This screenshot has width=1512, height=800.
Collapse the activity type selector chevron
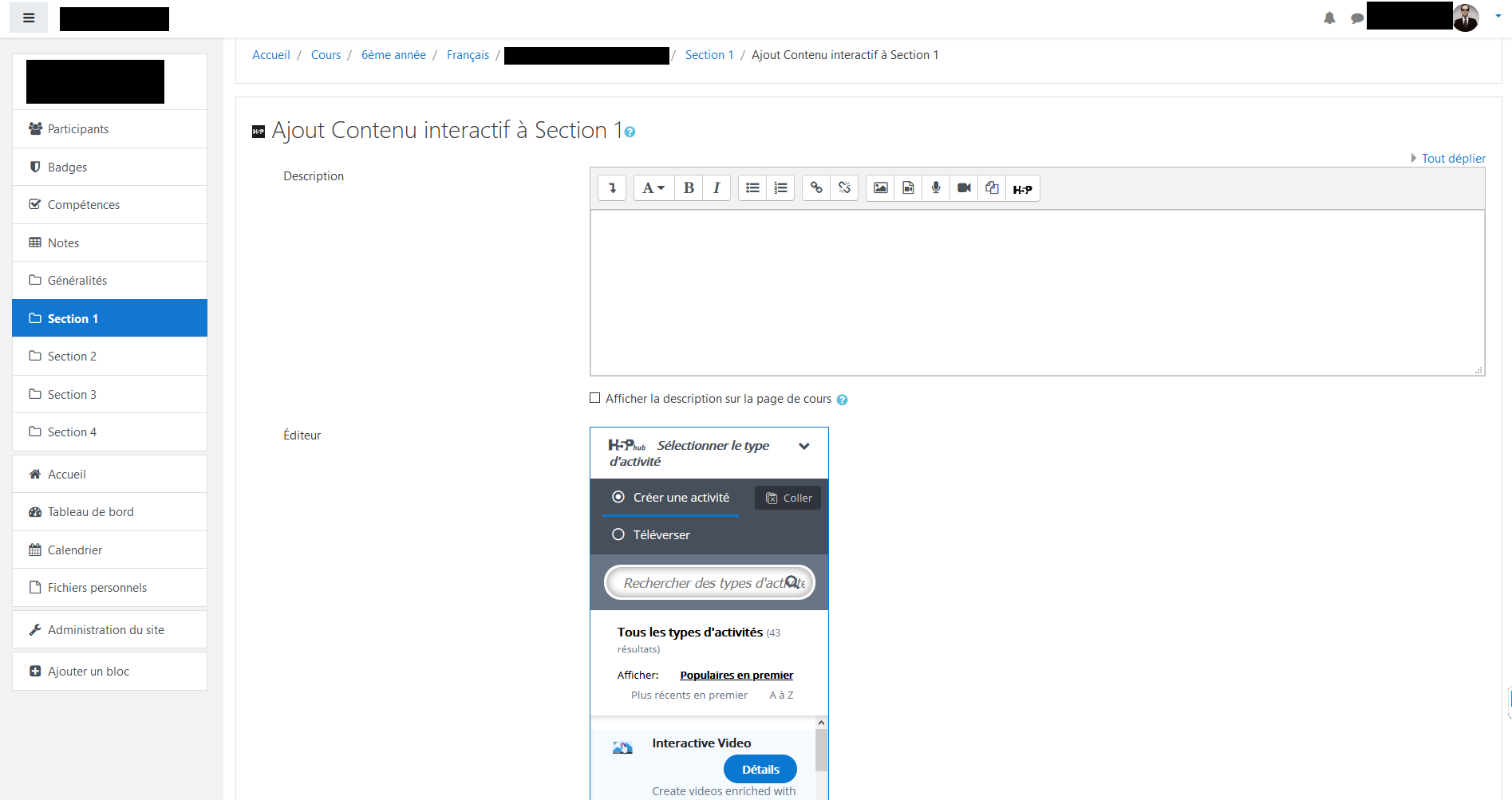click(x=804, y=446)
